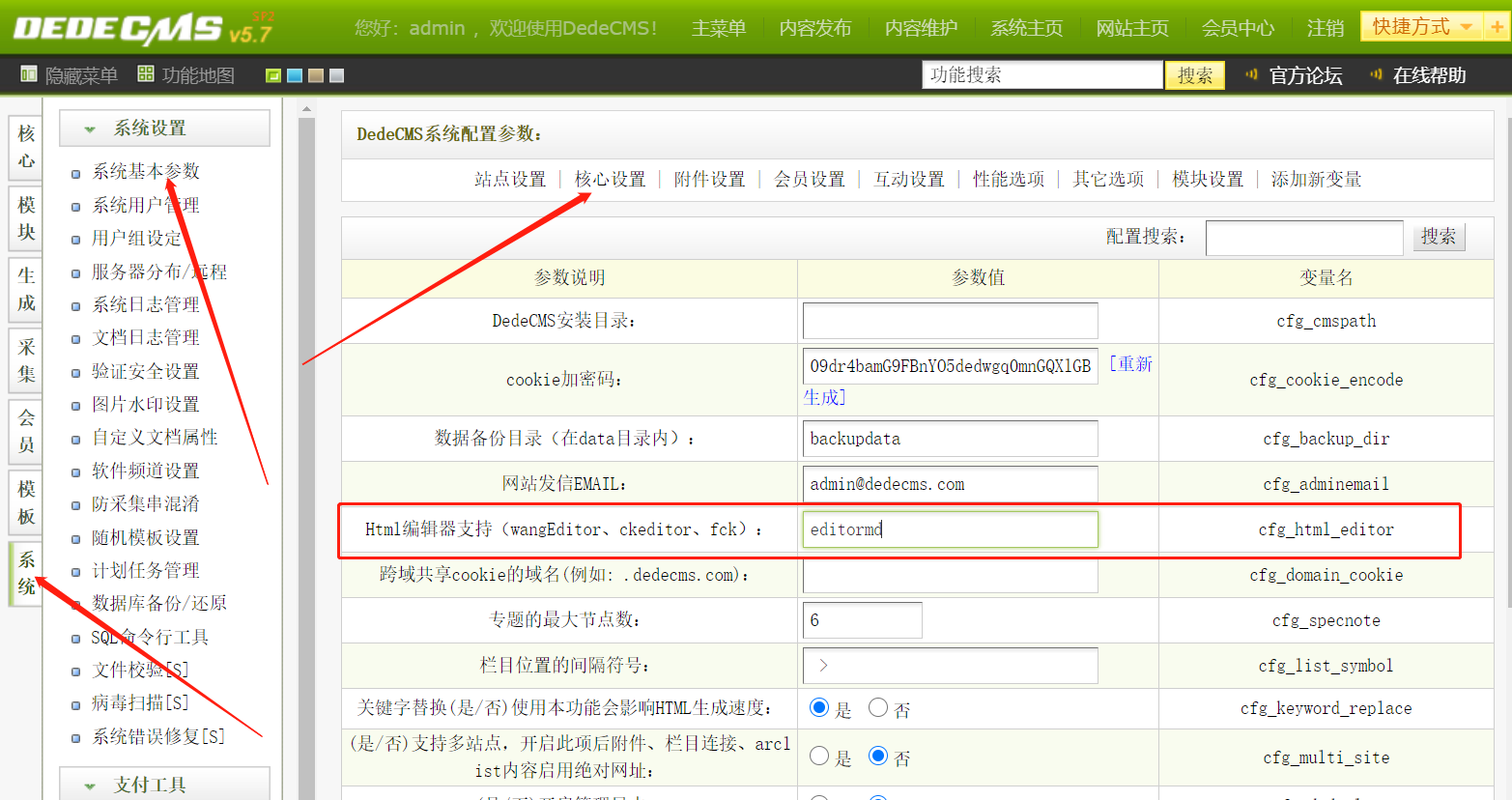Switch to the brown theme swatch
Viewport: 1512px width, 800px height.
click(316, 75)
